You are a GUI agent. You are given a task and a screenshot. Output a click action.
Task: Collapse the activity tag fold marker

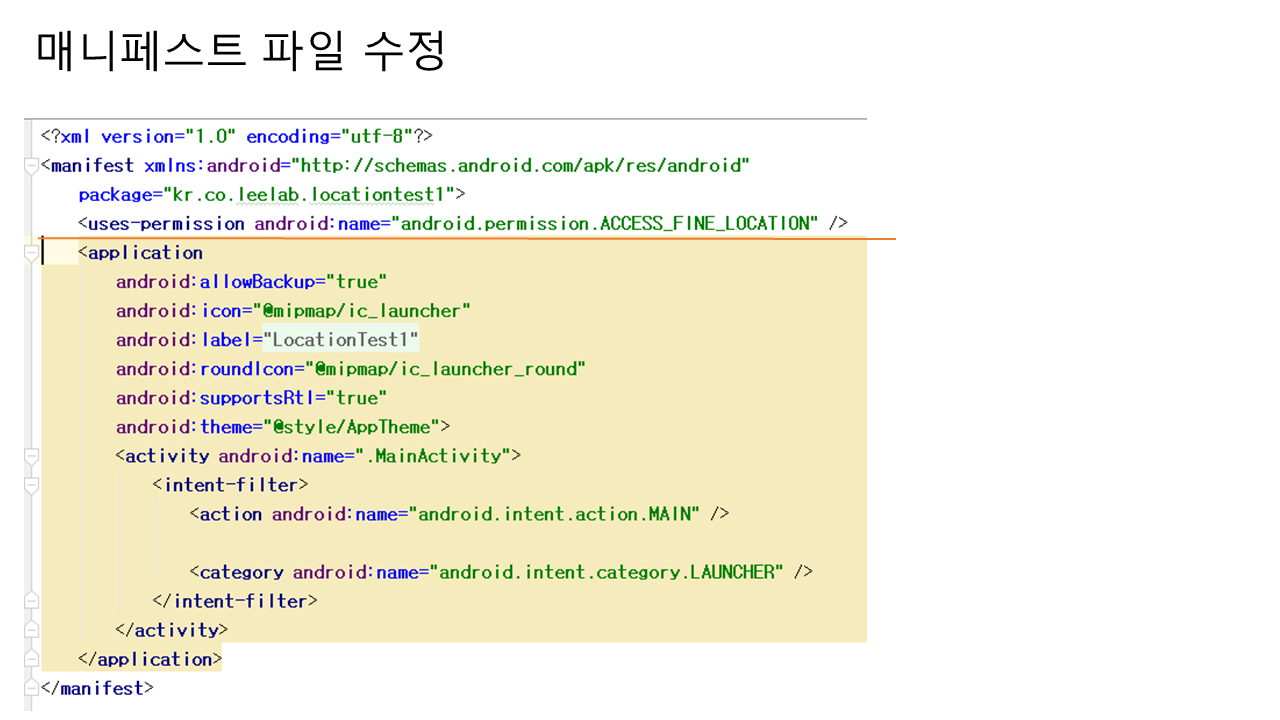(31, 456)
